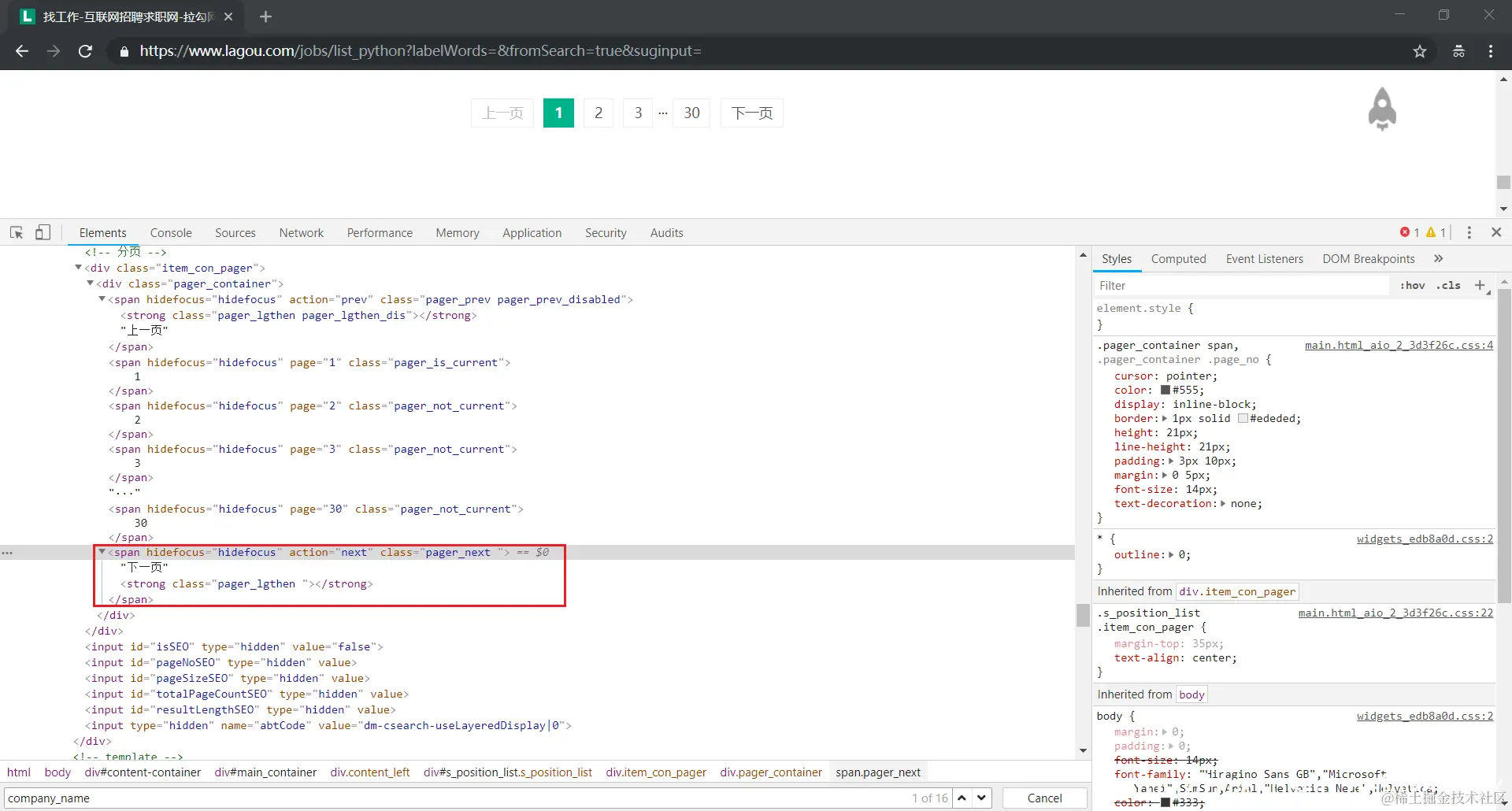The height and width of the screenshot is (811, 1512).
Task: Open the #555 color swatch picker
Action: coord(1165,390)
